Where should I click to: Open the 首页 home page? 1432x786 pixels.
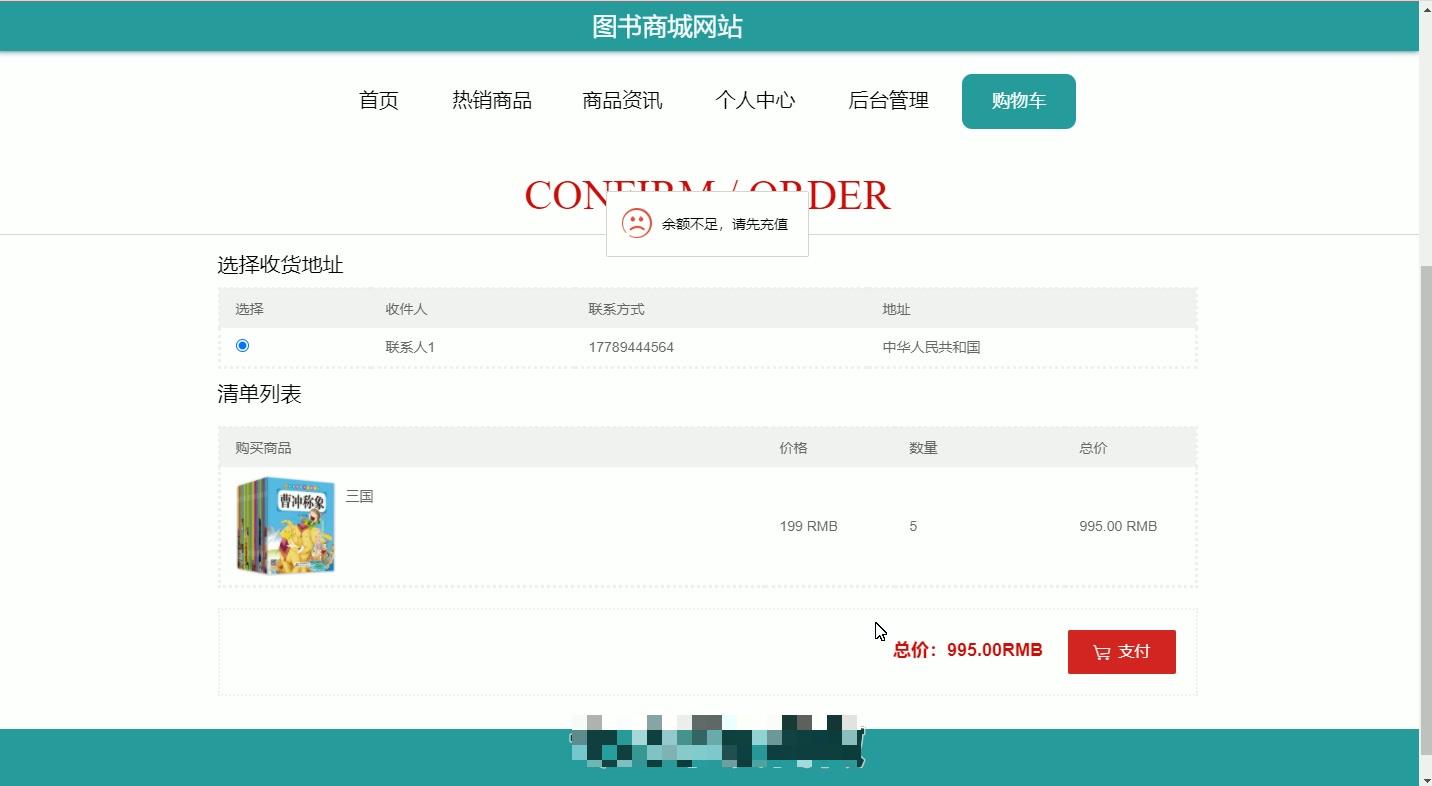click(378, 100)
